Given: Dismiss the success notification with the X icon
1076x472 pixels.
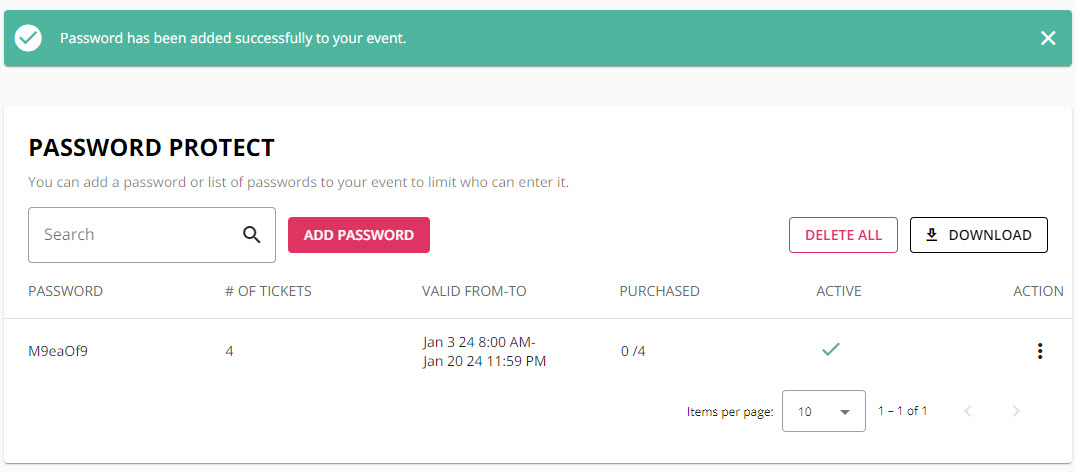Looking at the screenshot, I should 1048,38.
